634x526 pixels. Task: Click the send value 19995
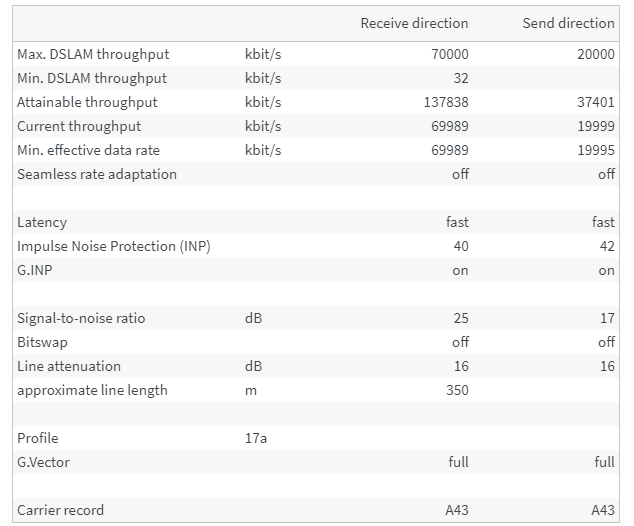tap(595, 150)
